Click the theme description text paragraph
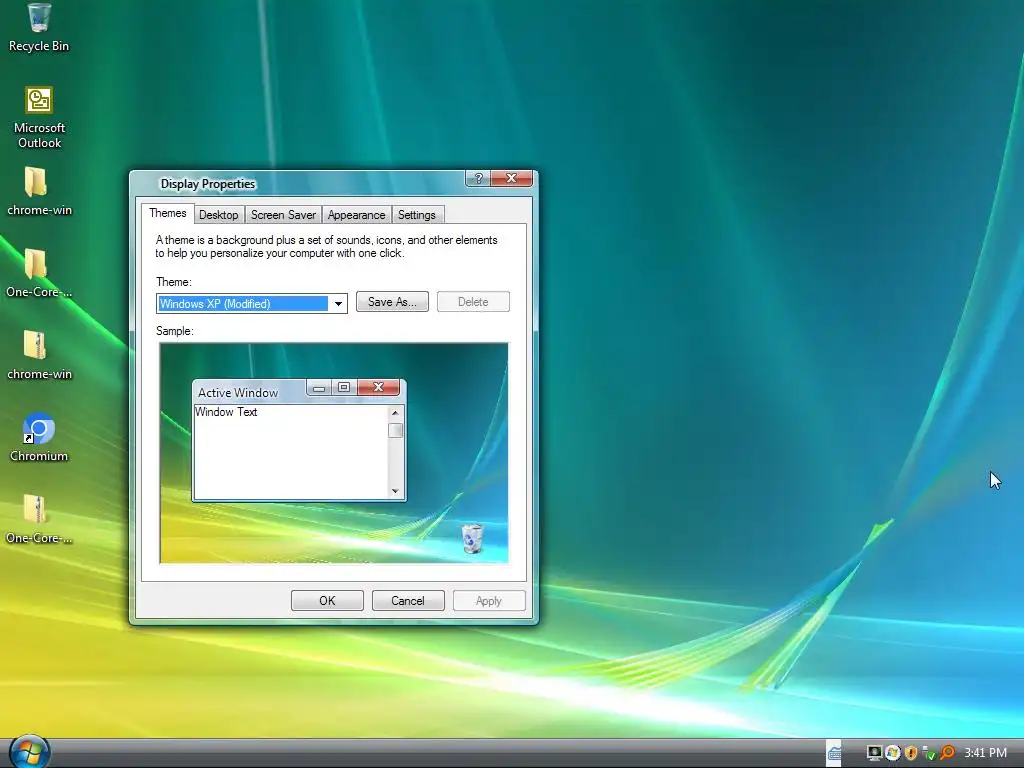 [x=327, y=247]
